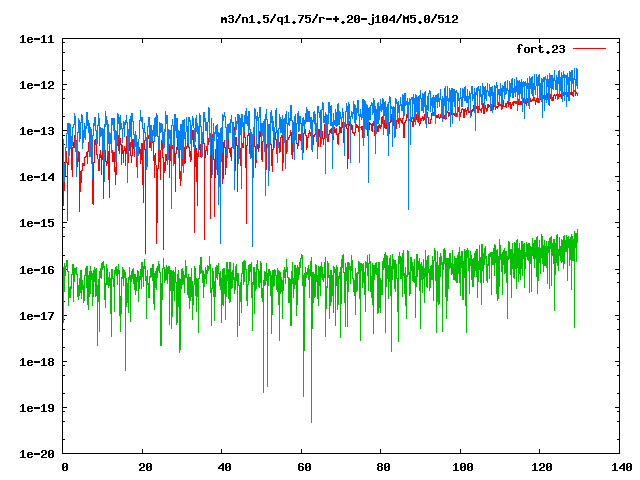Viewport: 640px width, 480px height.
Task: Click x-axis label 0
Action: click(x=65, y=467)
